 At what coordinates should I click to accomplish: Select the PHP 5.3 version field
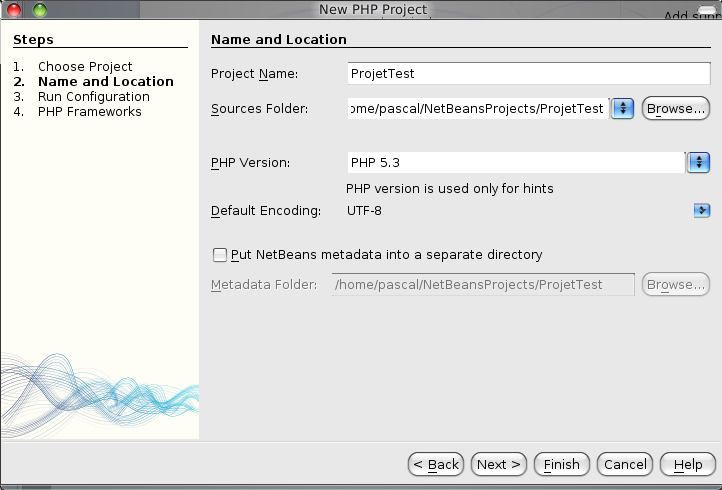[516, 163]
